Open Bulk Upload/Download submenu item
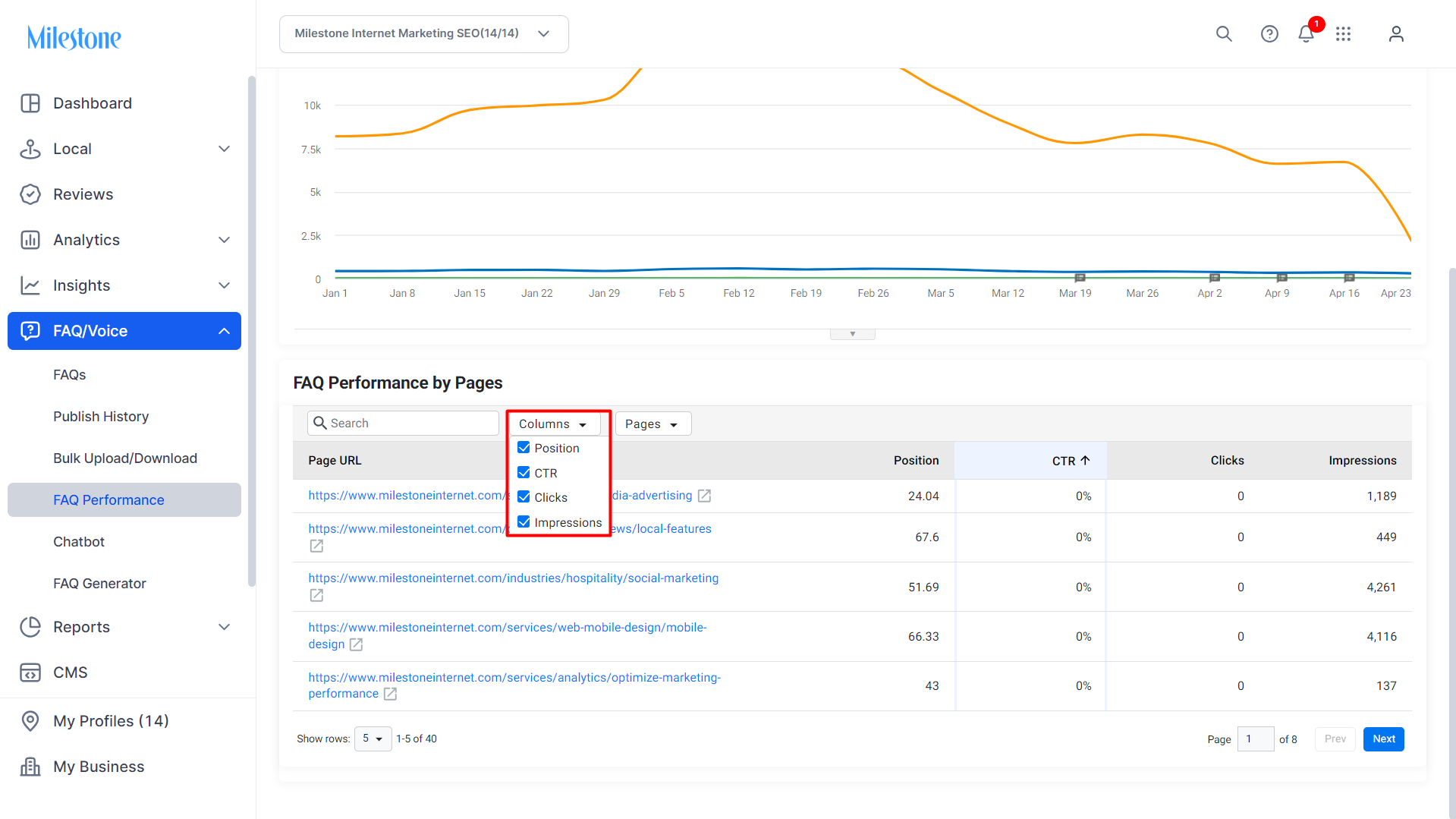Viewport: 1456px width, 819px height. tap(125, 458)
